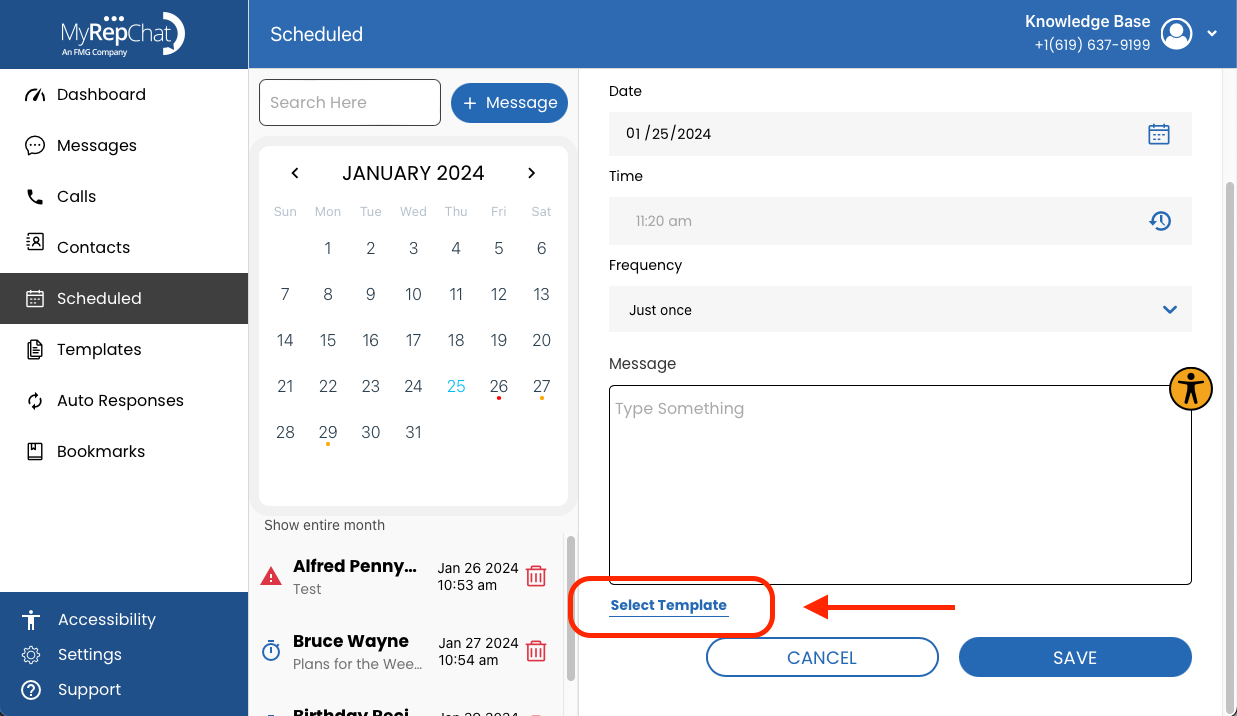This screenshot has width=1237, height=716.
Task: Click the time picker clock icon
Action: coord(1160,220)
